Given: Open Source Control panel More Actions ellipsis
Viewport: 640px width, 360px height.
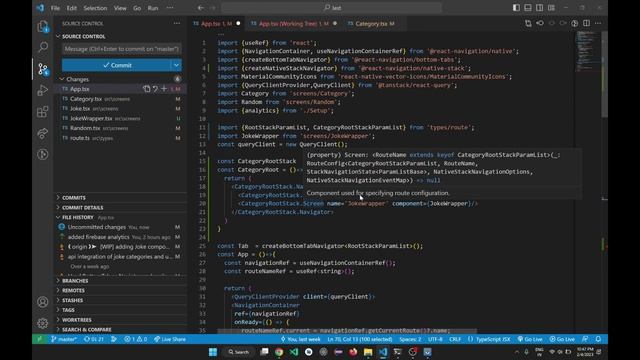Looking at the screenshot, I should pyautogui.click(x=177, y=23).
